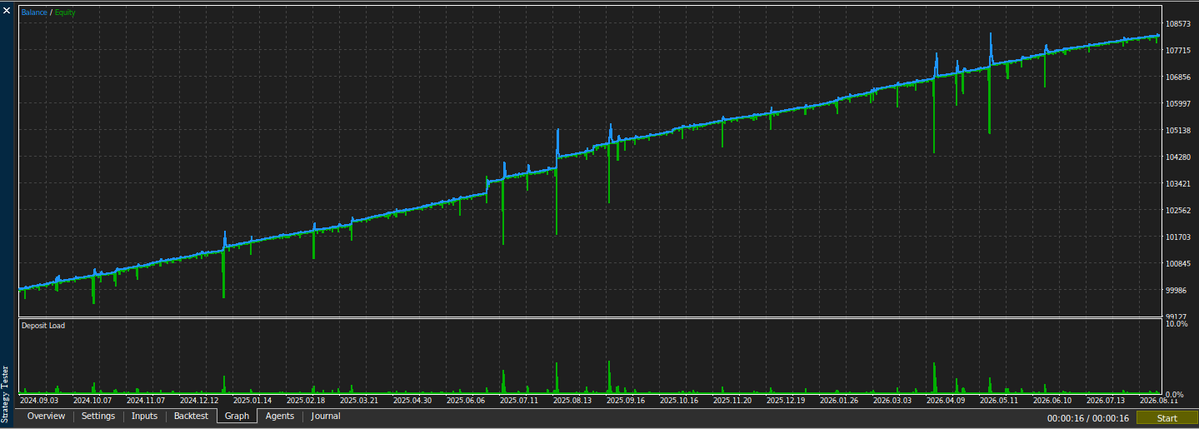Click the 103421 axis value

[x=1178, y=184]
